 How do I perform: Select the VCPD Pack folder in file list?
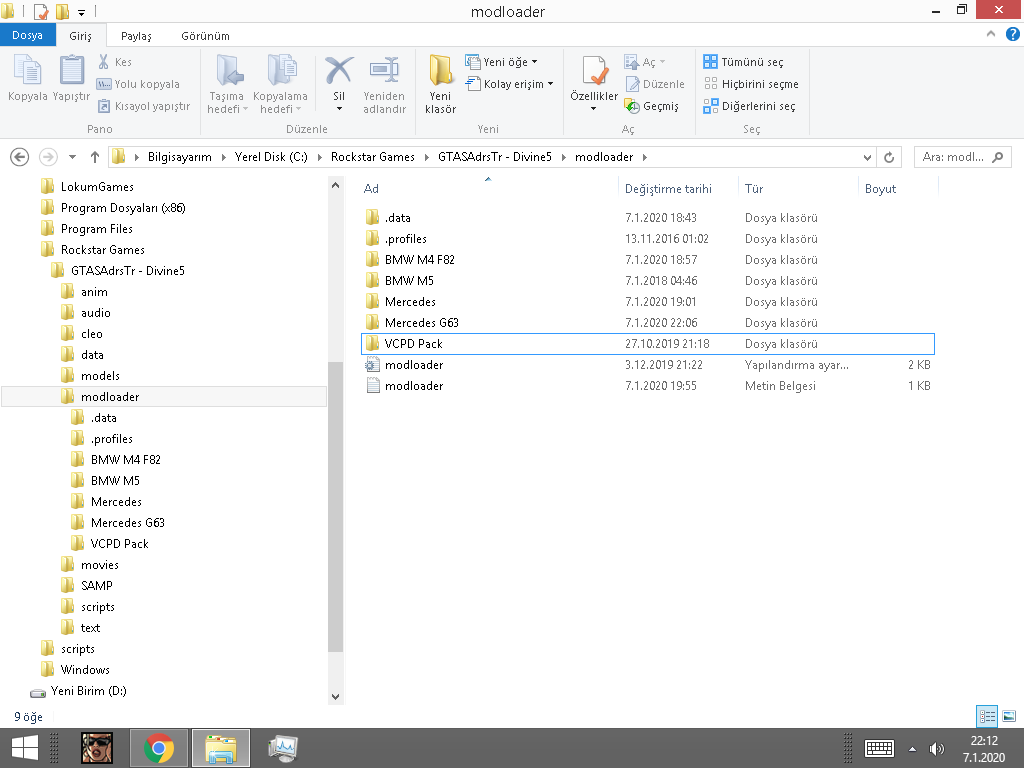click(x=648, y=344)
